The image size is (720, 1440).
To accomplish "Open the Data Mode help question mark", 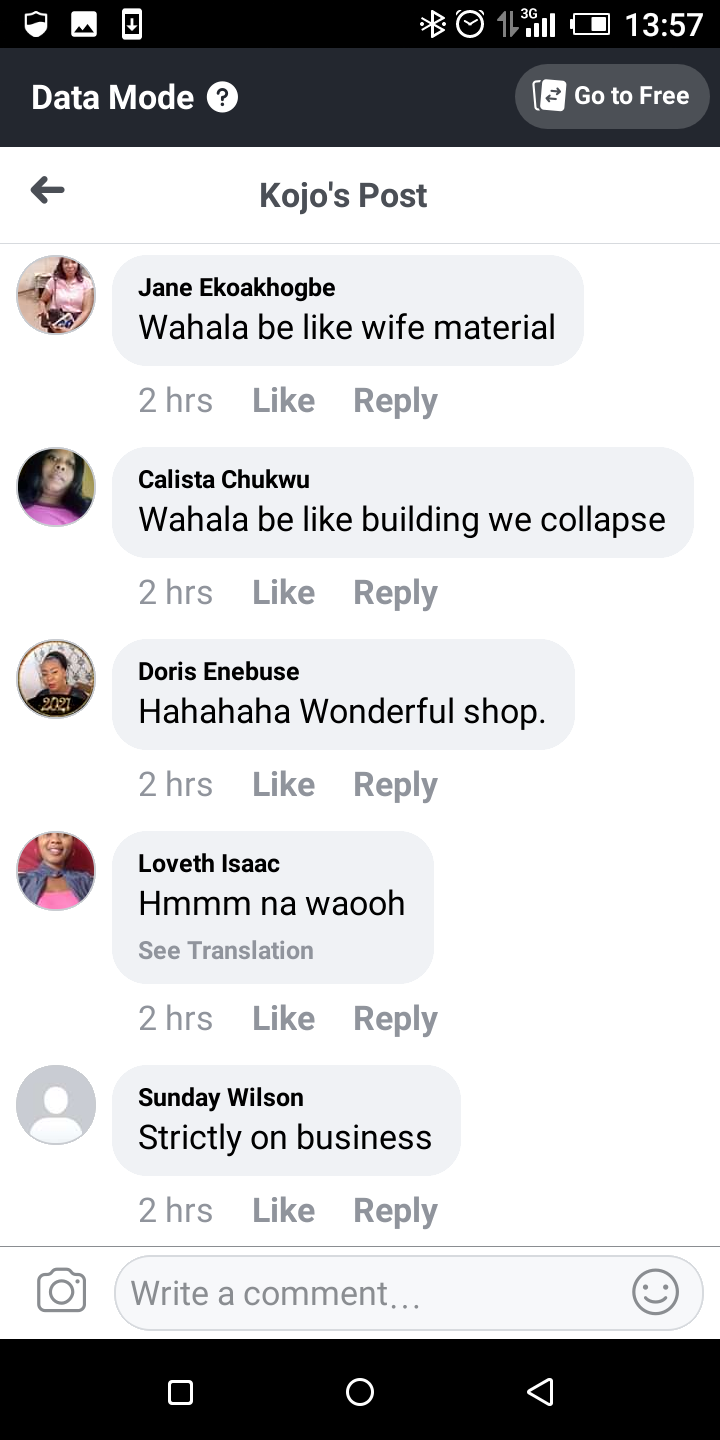I will click(x=222, y=97).
